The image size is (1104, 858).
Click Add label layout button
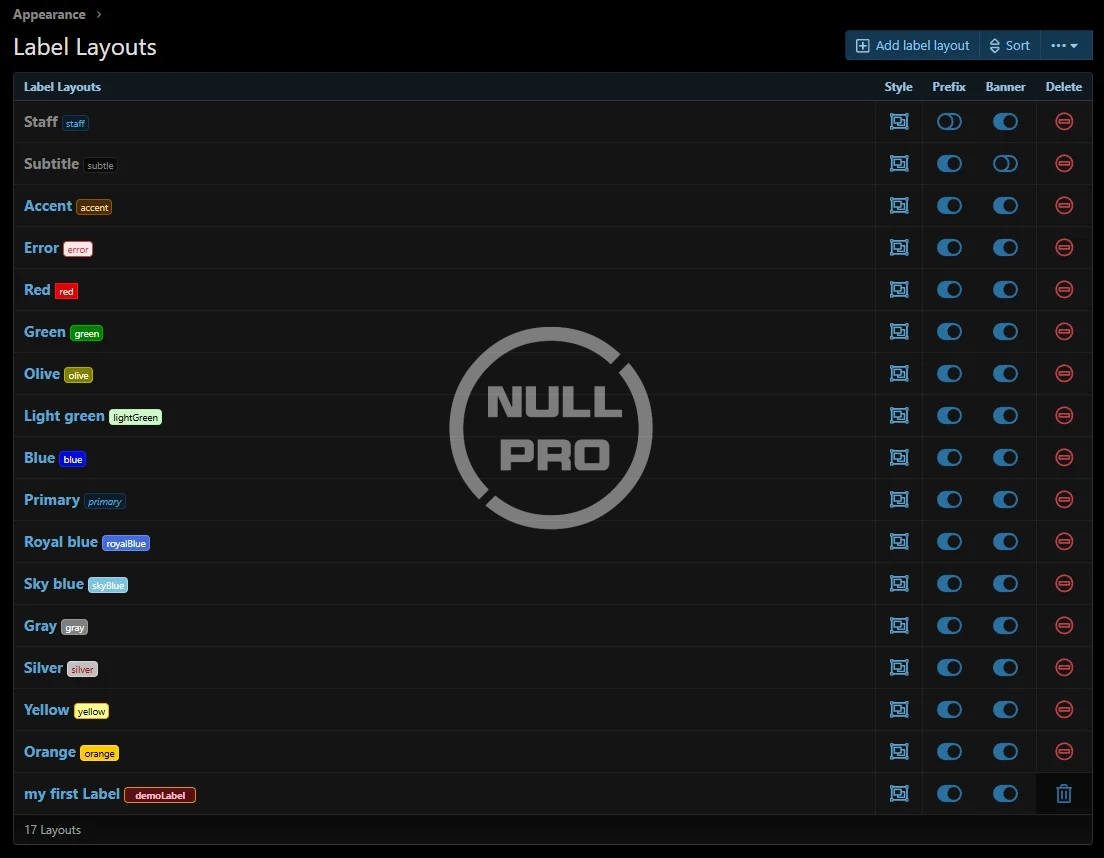pos(912,46)
